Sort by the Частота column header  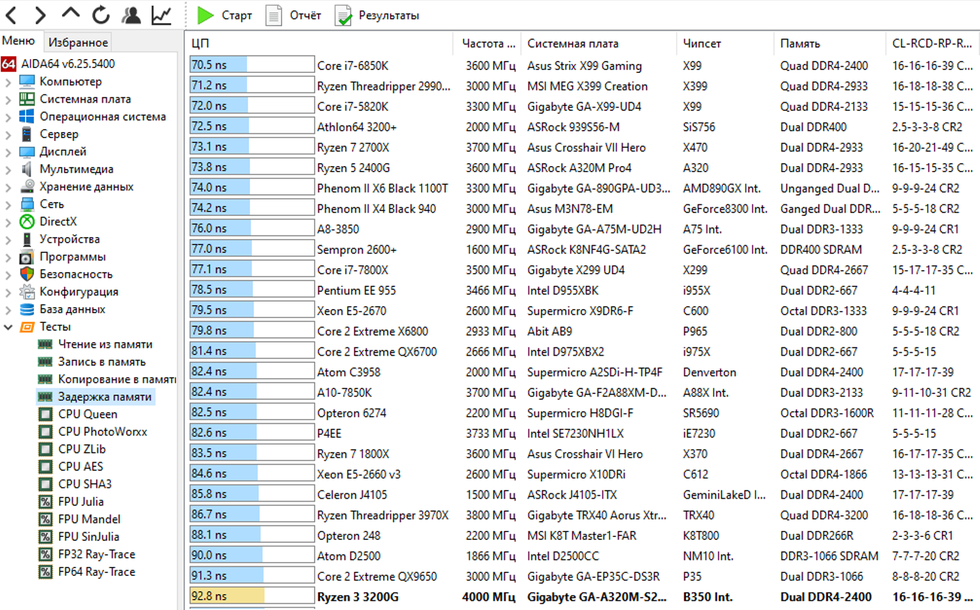(x=485, y=44)
